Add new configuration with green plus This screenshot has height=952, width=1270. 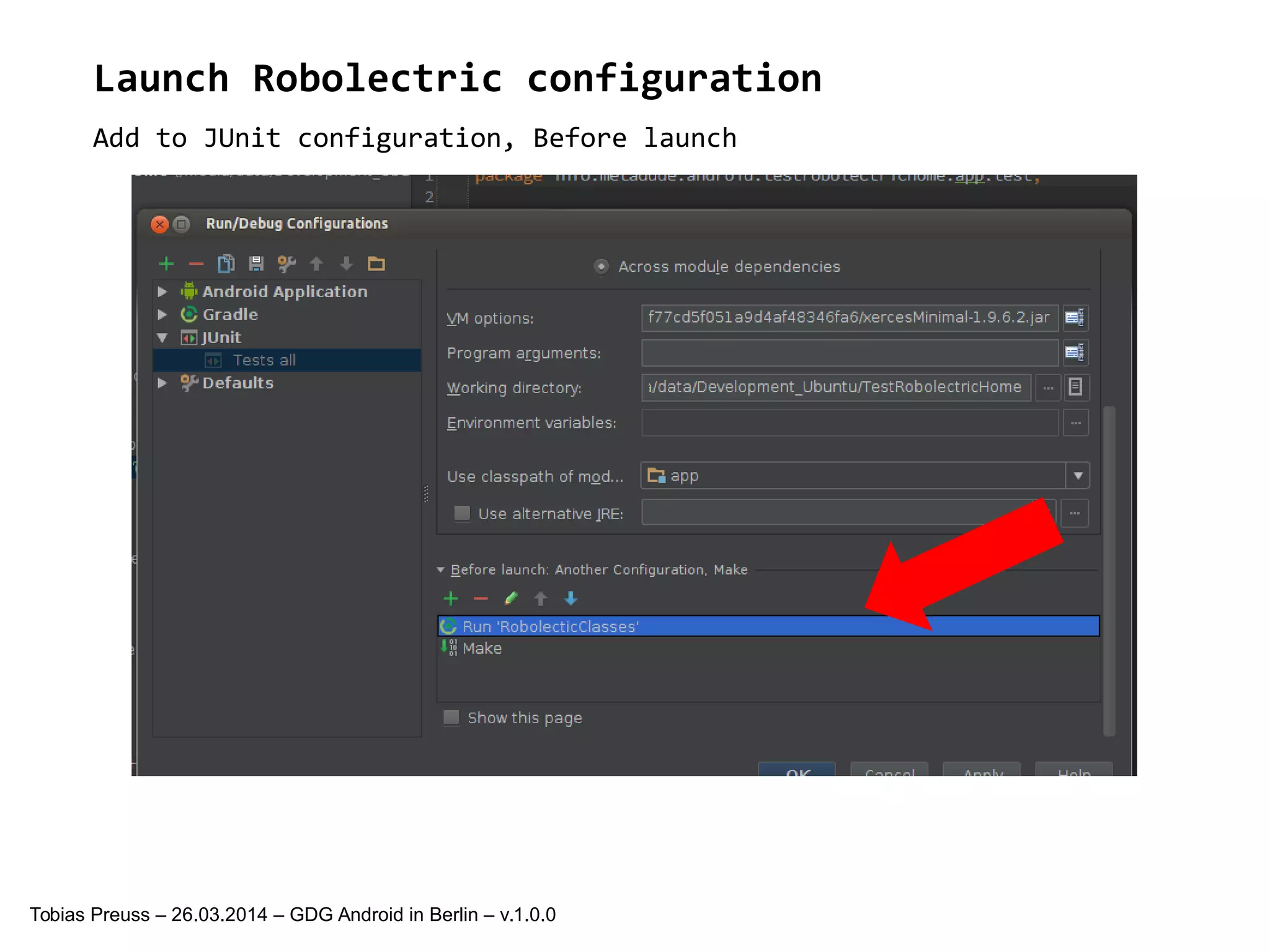point(166,264)
